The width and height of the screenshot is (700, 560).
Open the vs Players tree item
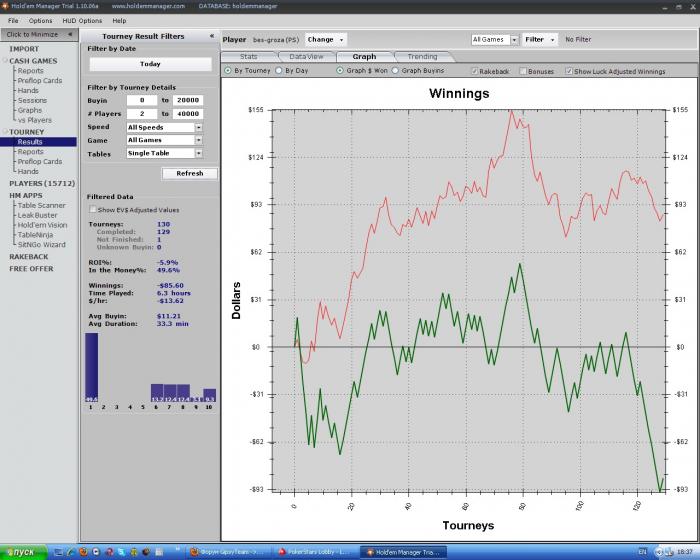click(34, 120)
